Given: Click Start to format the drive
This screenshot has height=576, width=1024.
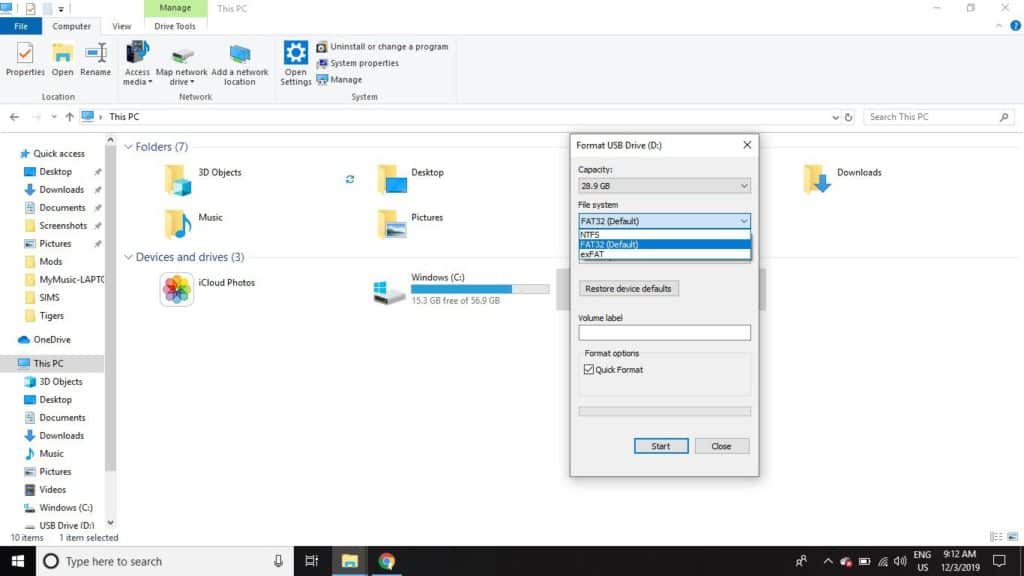Looking at the screenshot, I should click(x=660, y=445).
